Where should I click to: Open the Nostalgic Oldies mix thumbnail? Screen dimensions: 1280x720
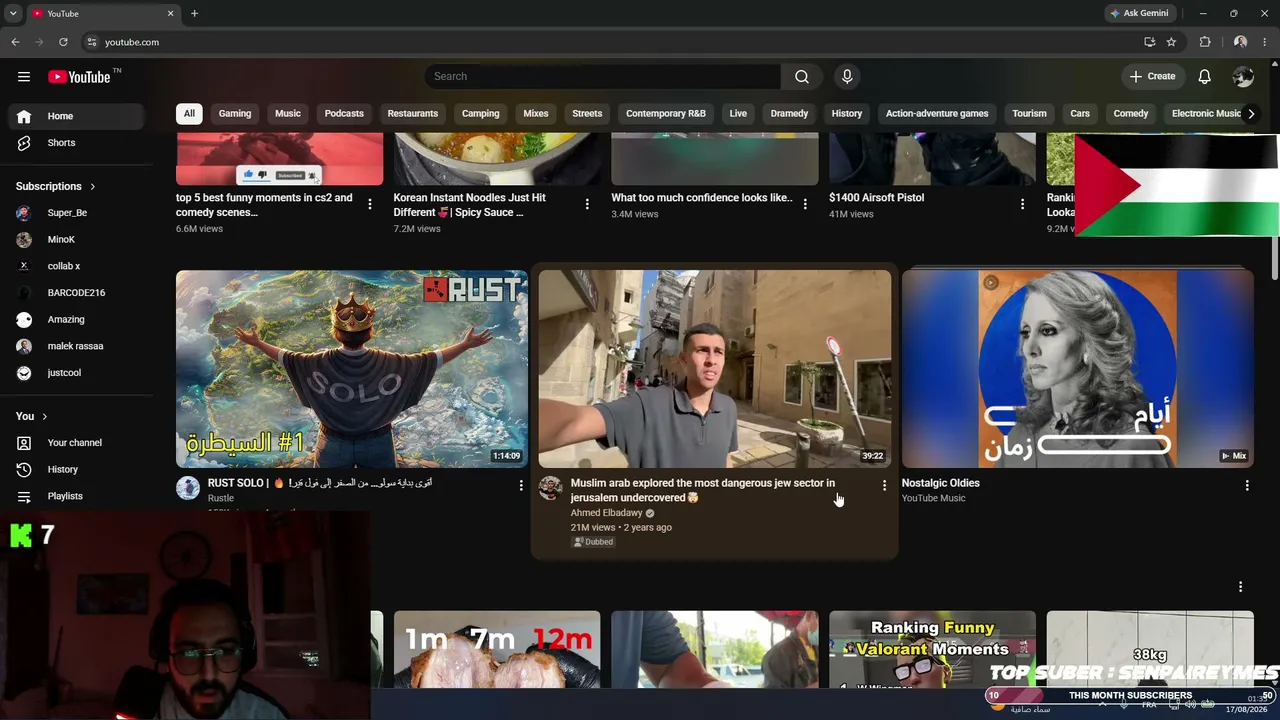1078,369
